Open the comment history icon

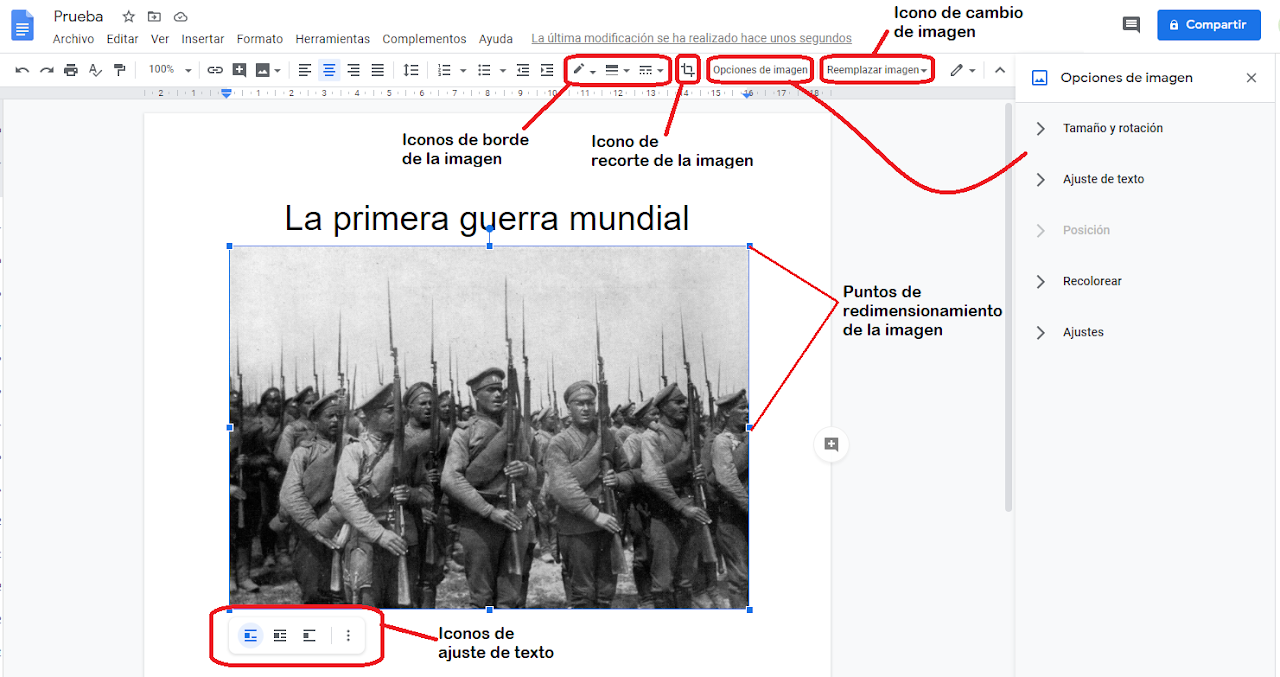point(1131,25)
